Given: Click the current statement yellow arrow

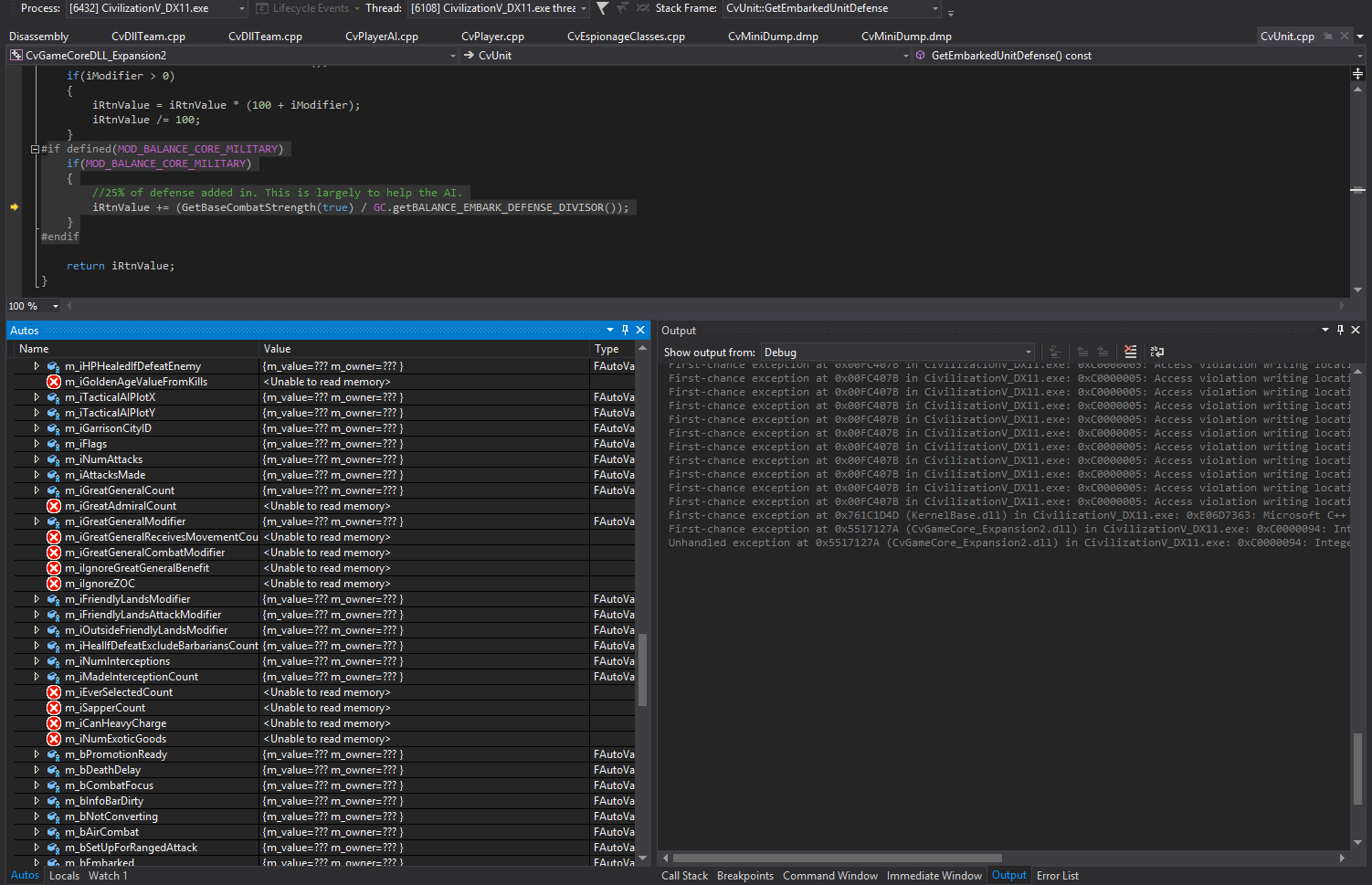Looking at the screenshot, I should tap(15, 207).
